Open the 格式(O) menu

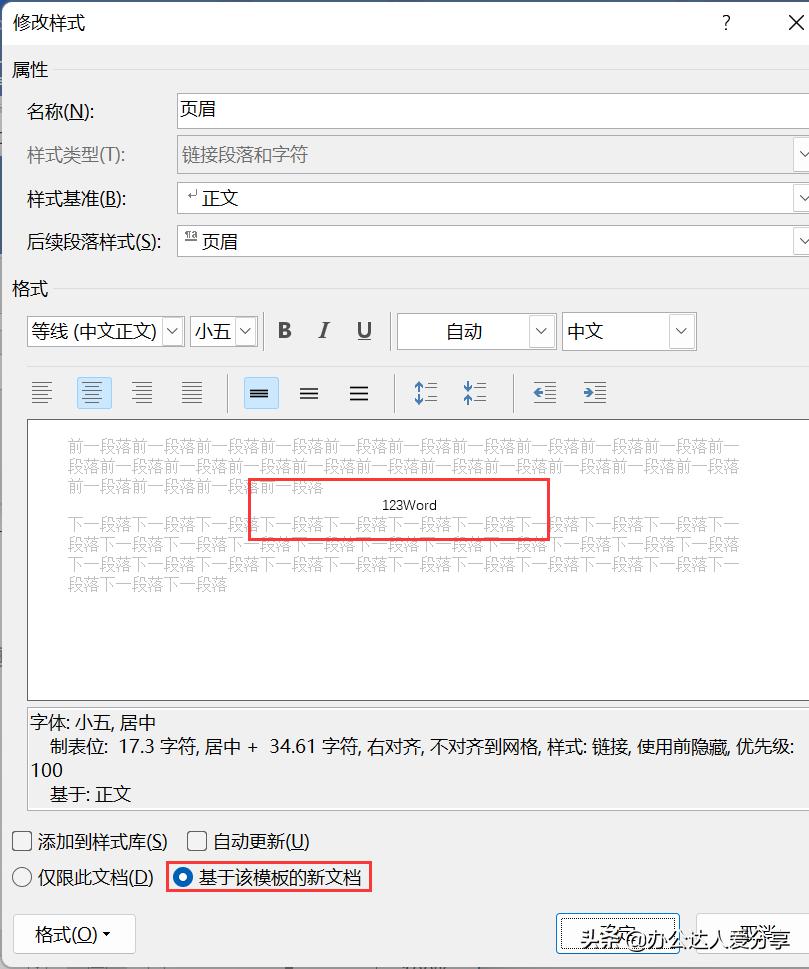[x=73, y=933]
